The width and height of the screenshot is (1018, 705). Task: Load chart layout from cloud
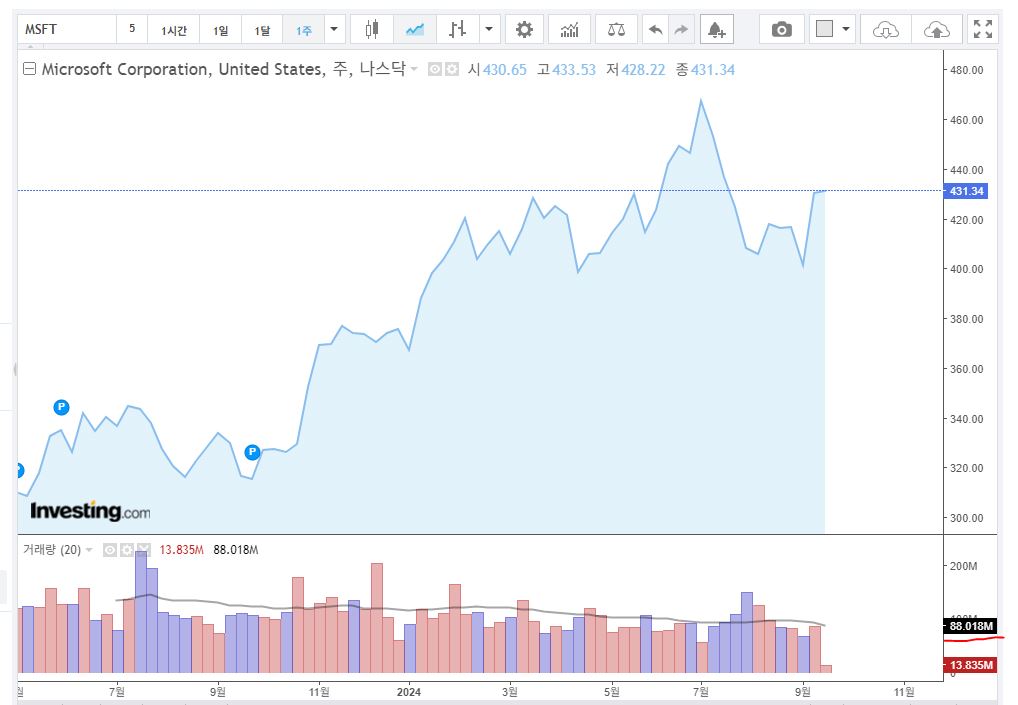(x=886, y=29)
